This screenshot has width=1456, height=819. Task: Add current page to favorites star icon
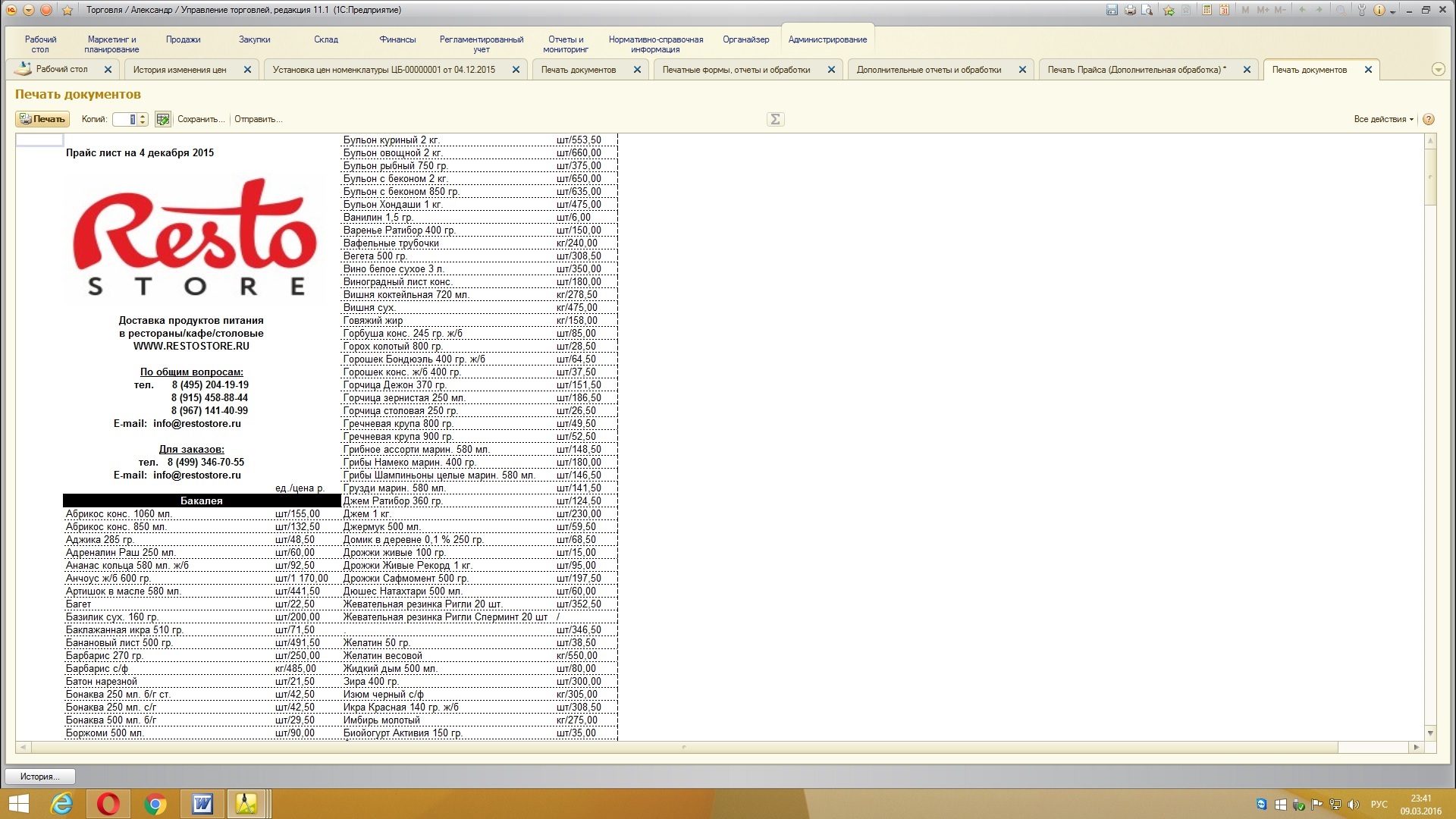[1169, 10]
